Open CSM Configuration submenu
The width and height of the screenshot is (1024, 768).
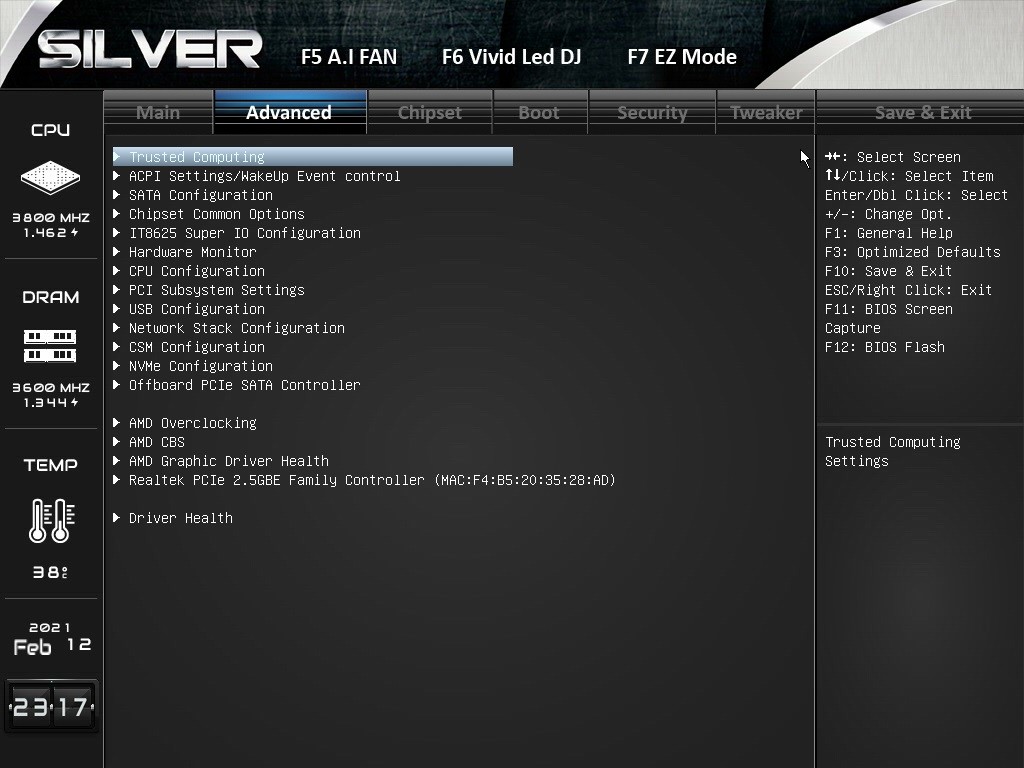click(189, 347)
